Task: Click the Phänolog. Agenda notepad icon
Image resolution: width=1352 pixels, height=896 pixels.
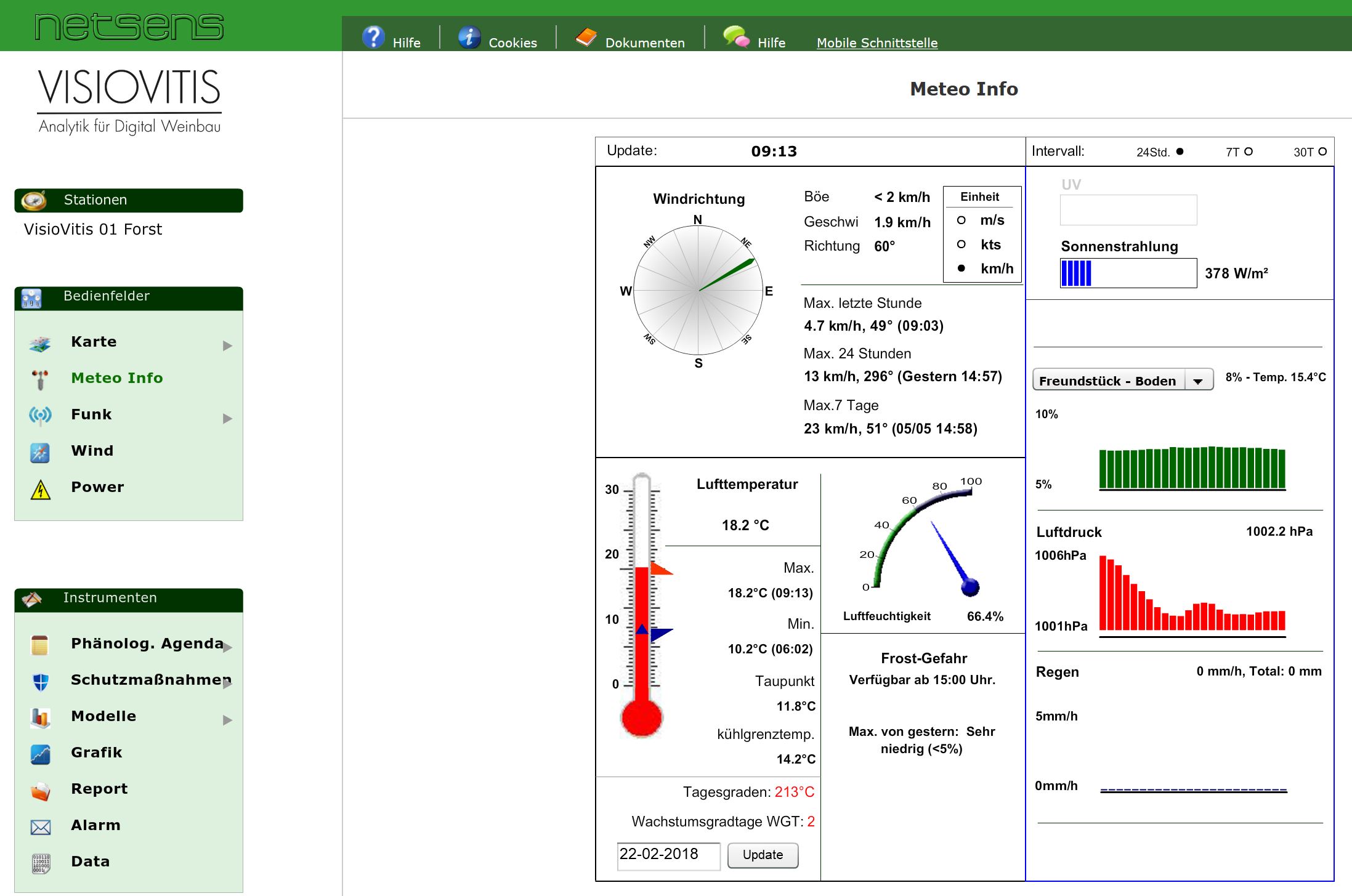Action: 39,645
